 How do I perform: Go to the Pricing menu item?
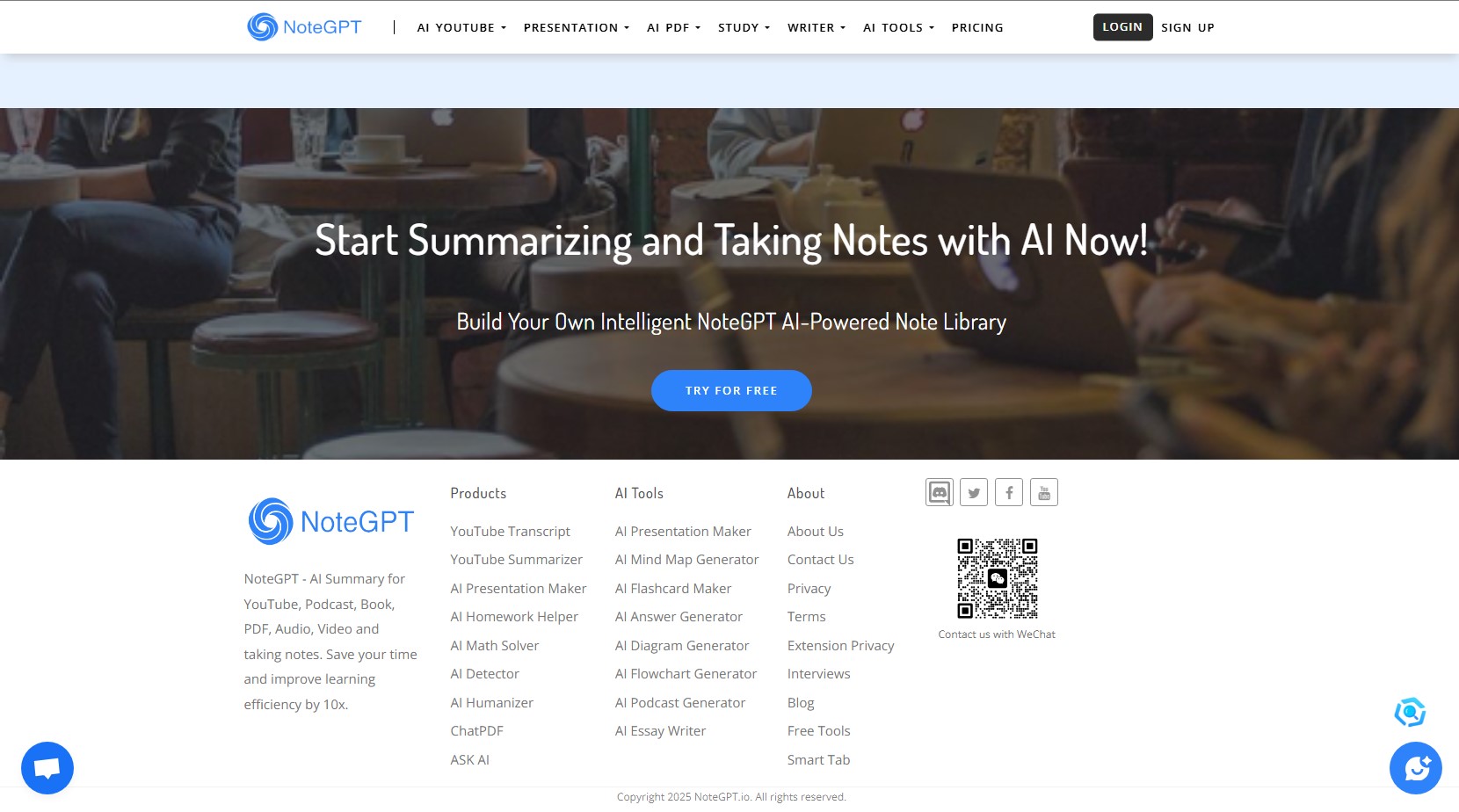(x=977, y=27)
